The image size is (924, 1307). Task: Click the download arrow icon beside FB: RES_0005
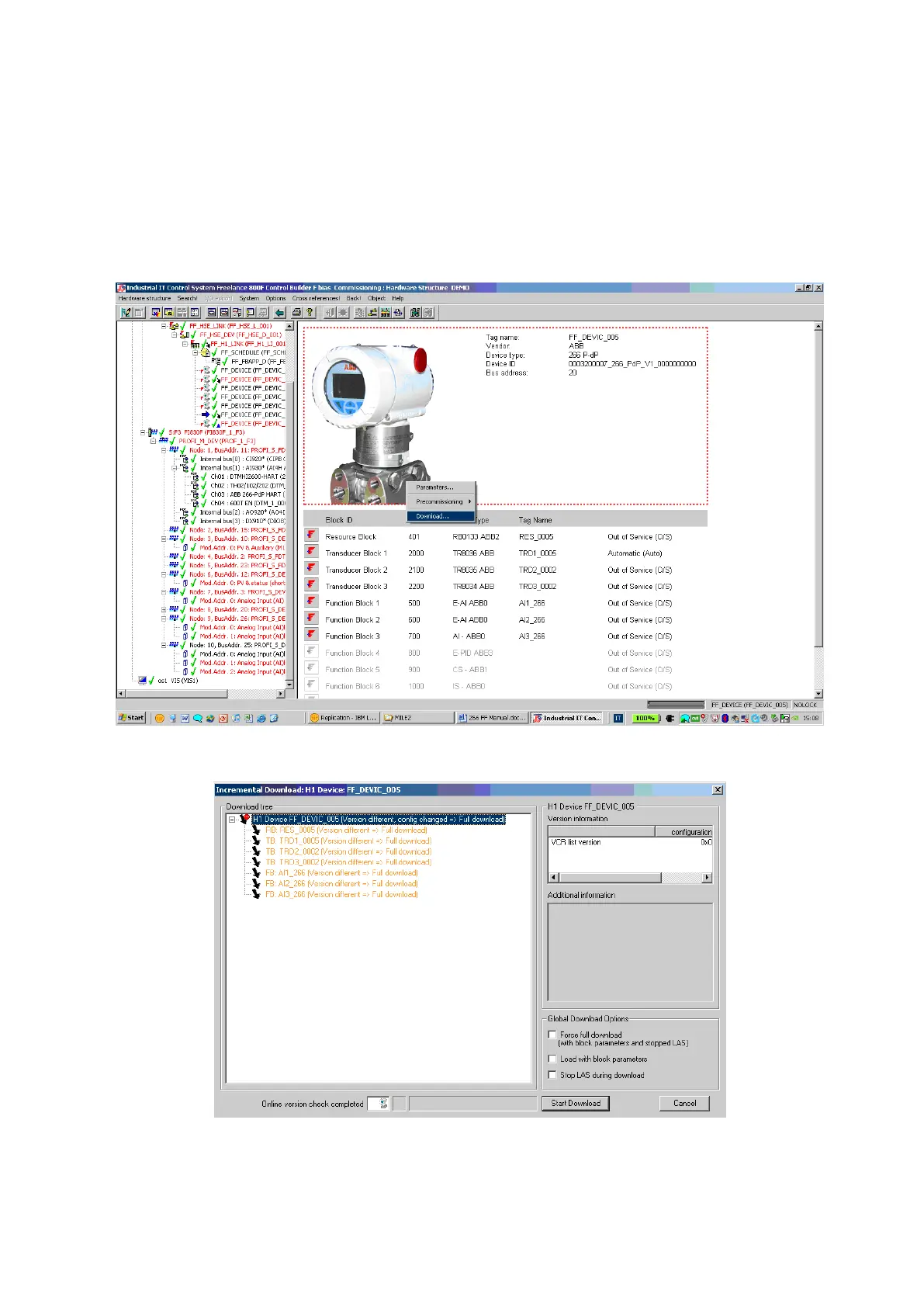[257, 830]
